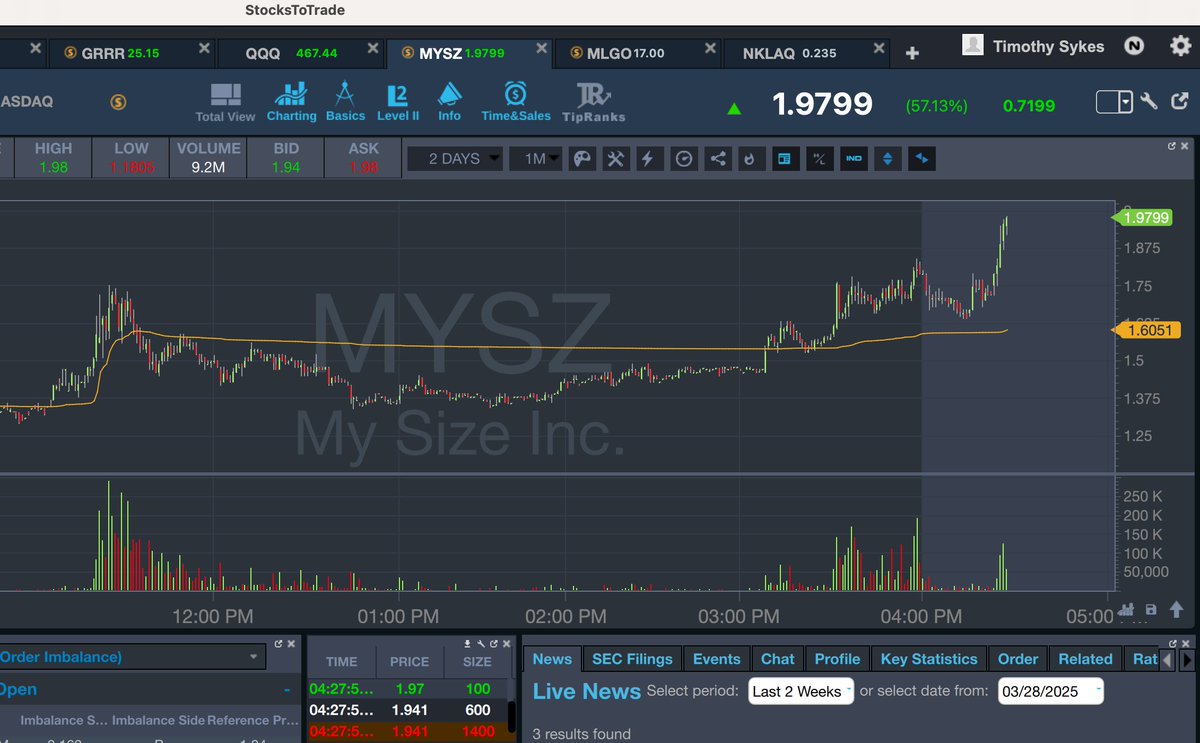Open the Level II window
The image size is (1200, 743).
coord(398,103)
